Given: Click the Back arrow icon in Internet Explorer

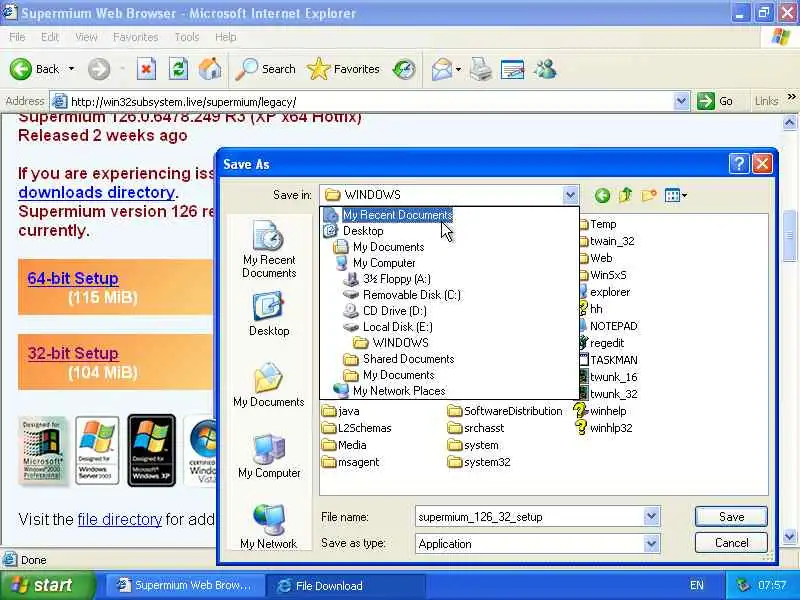Looking at the screenshot, I should click(x=21, y=69).
